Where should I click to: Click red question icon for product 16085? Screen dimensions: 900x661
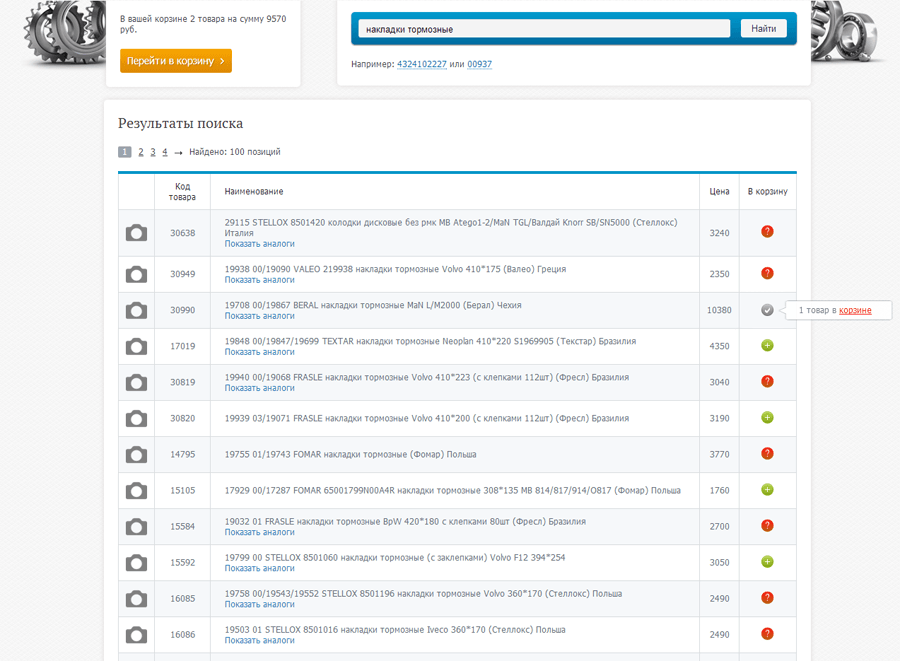tap(767, 598)
